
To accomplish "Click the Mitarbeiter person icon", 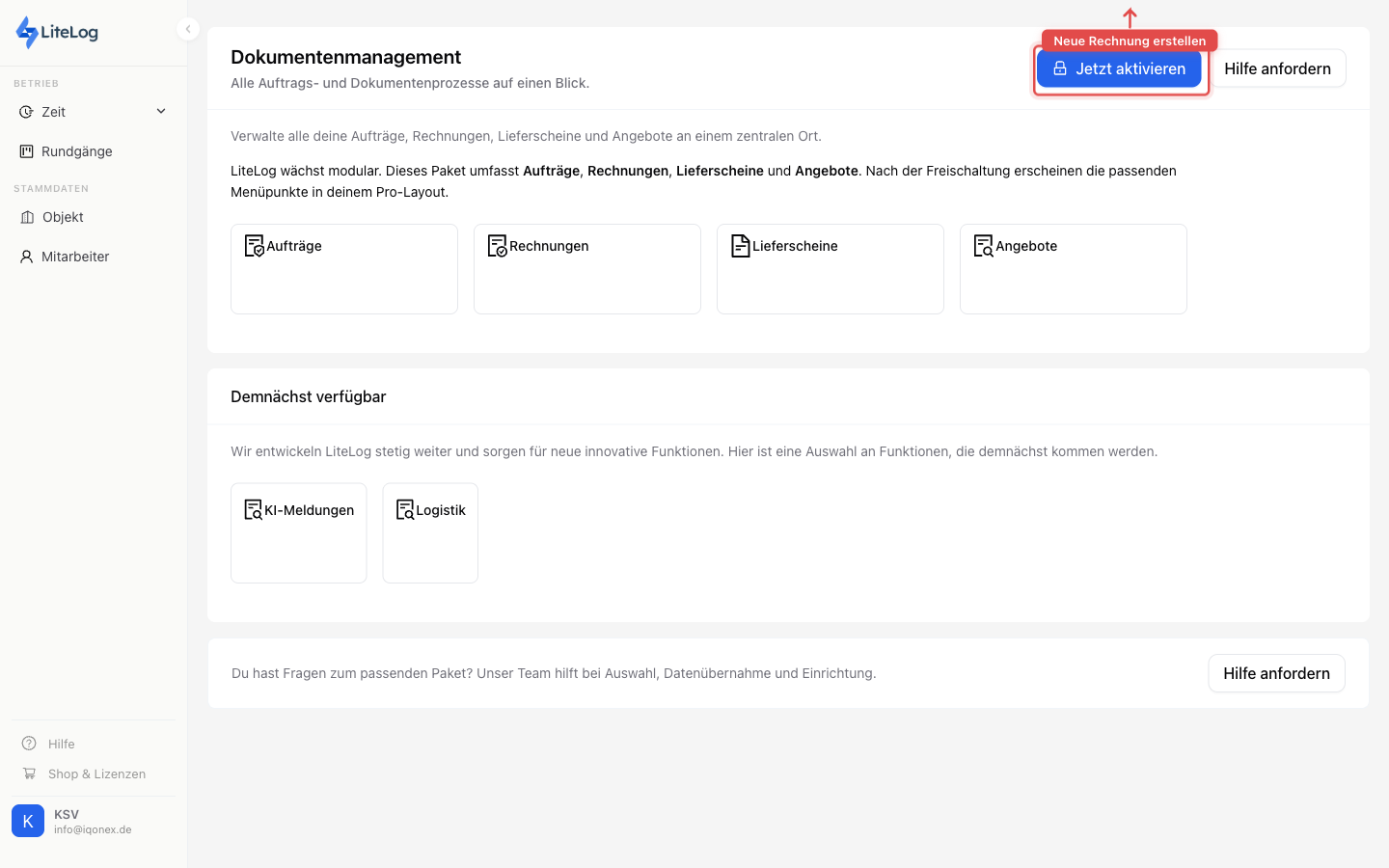I will (25, 257).
